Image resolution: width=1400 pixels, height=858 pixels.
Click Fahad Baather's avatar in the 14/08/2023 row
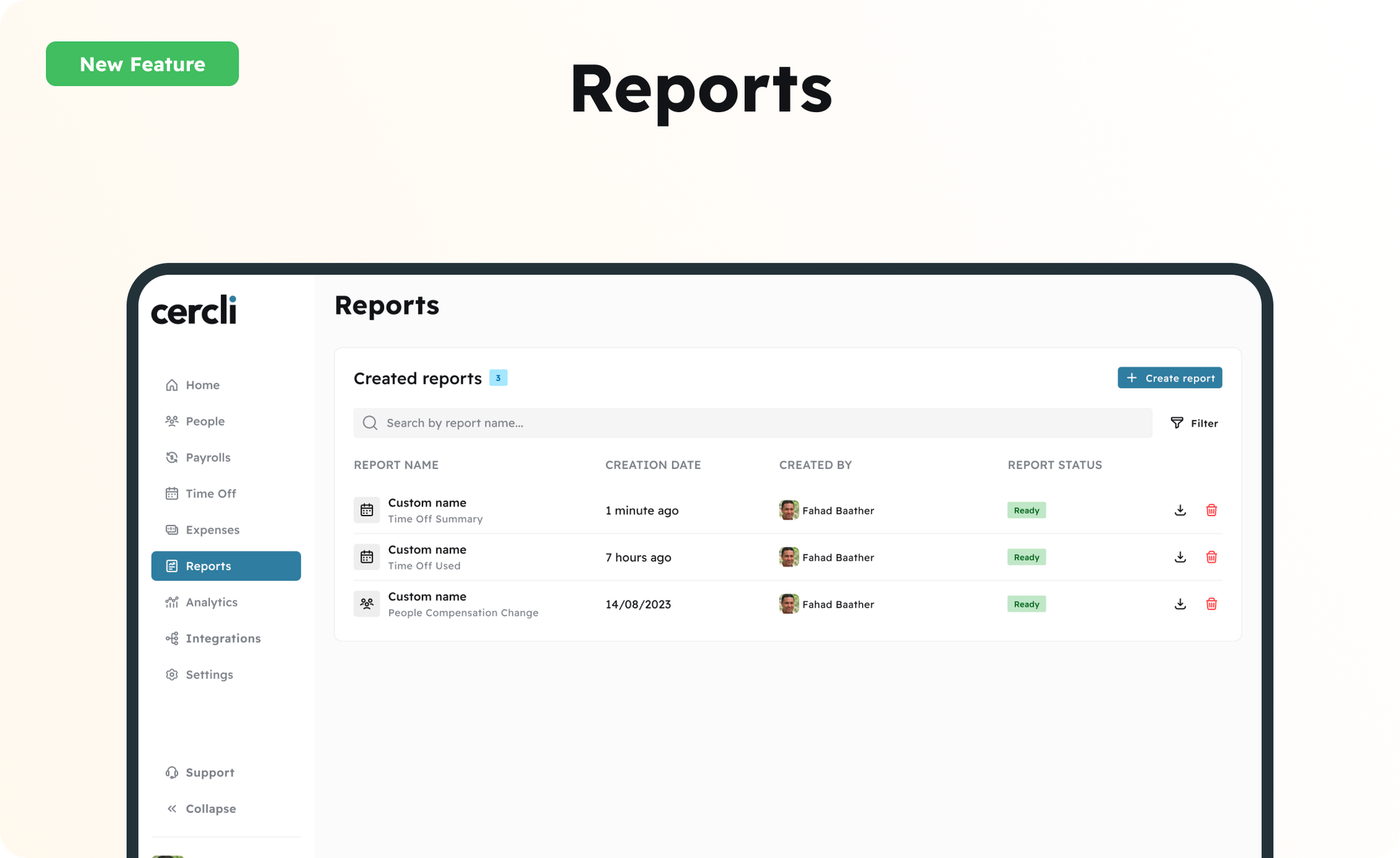point(789,604)
